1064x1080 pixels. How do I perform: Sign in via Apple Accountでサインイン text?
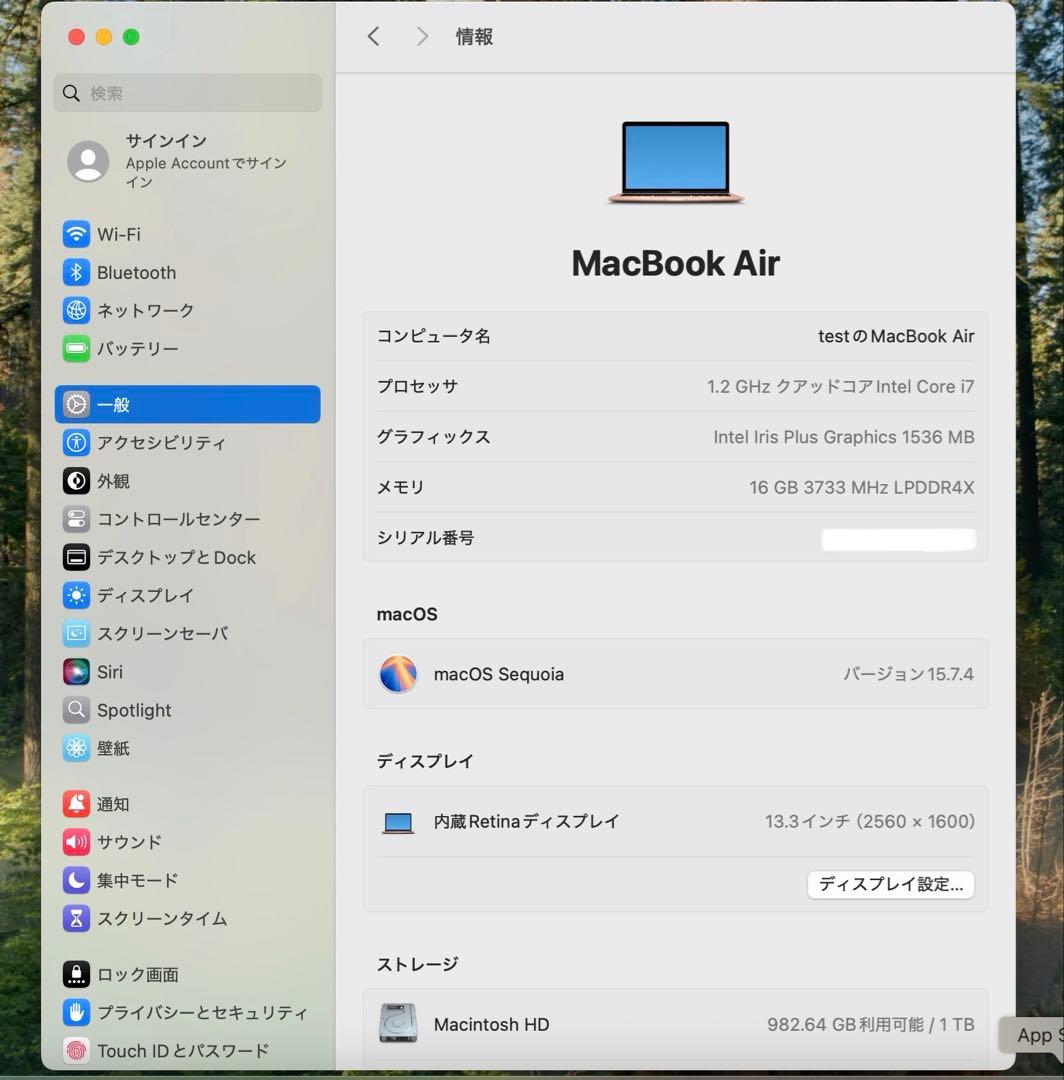click(205, 172)
